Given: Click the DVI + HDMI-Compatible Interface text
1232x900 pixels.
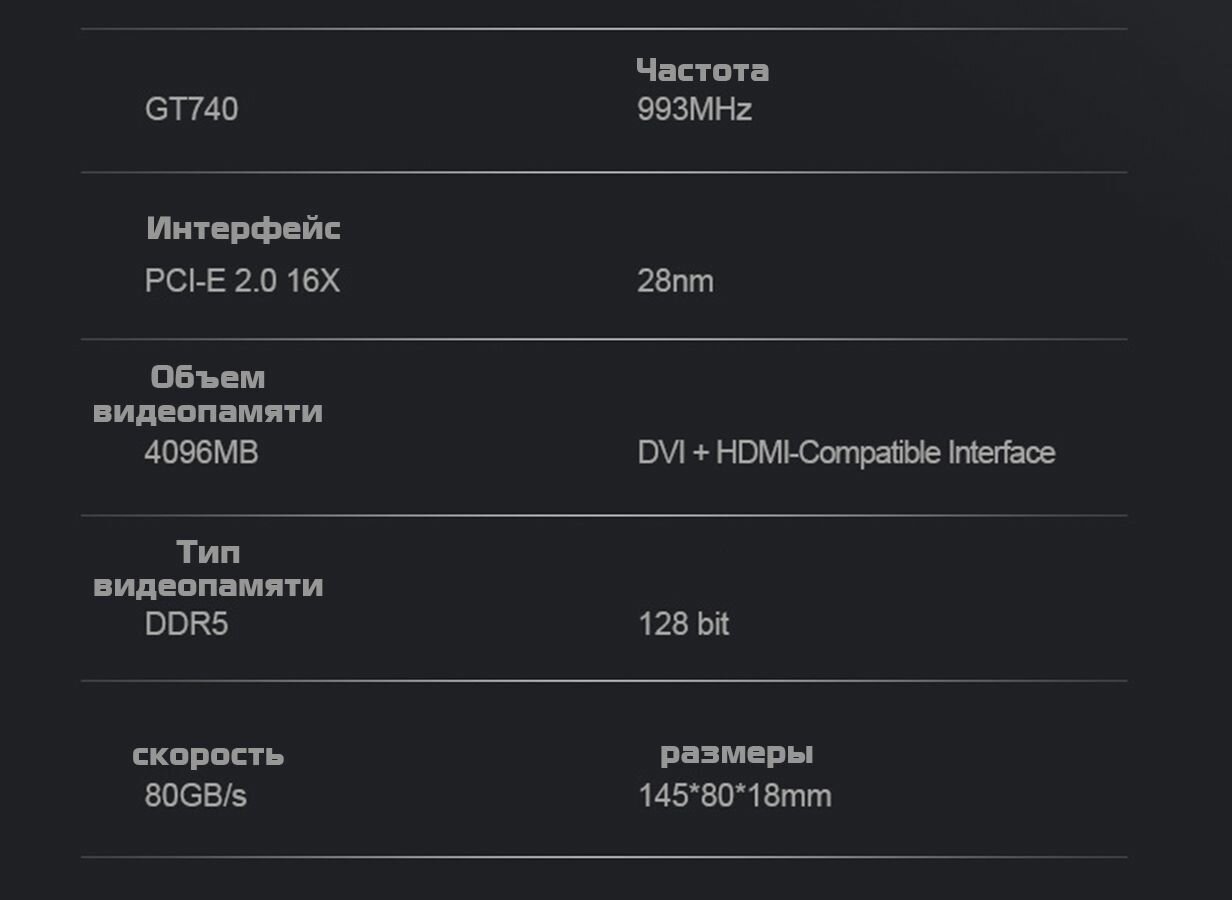Looking at the screenshot, I should (846, 453).
